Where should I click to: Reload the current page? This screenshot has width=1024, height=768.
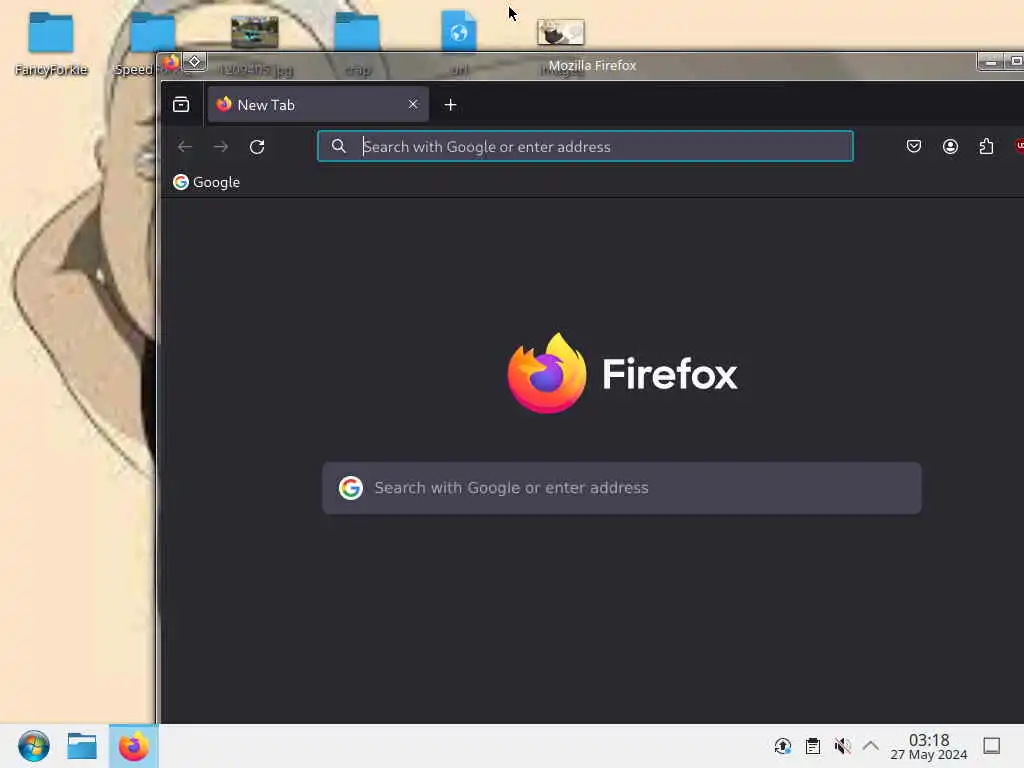[x=257, y=147]
